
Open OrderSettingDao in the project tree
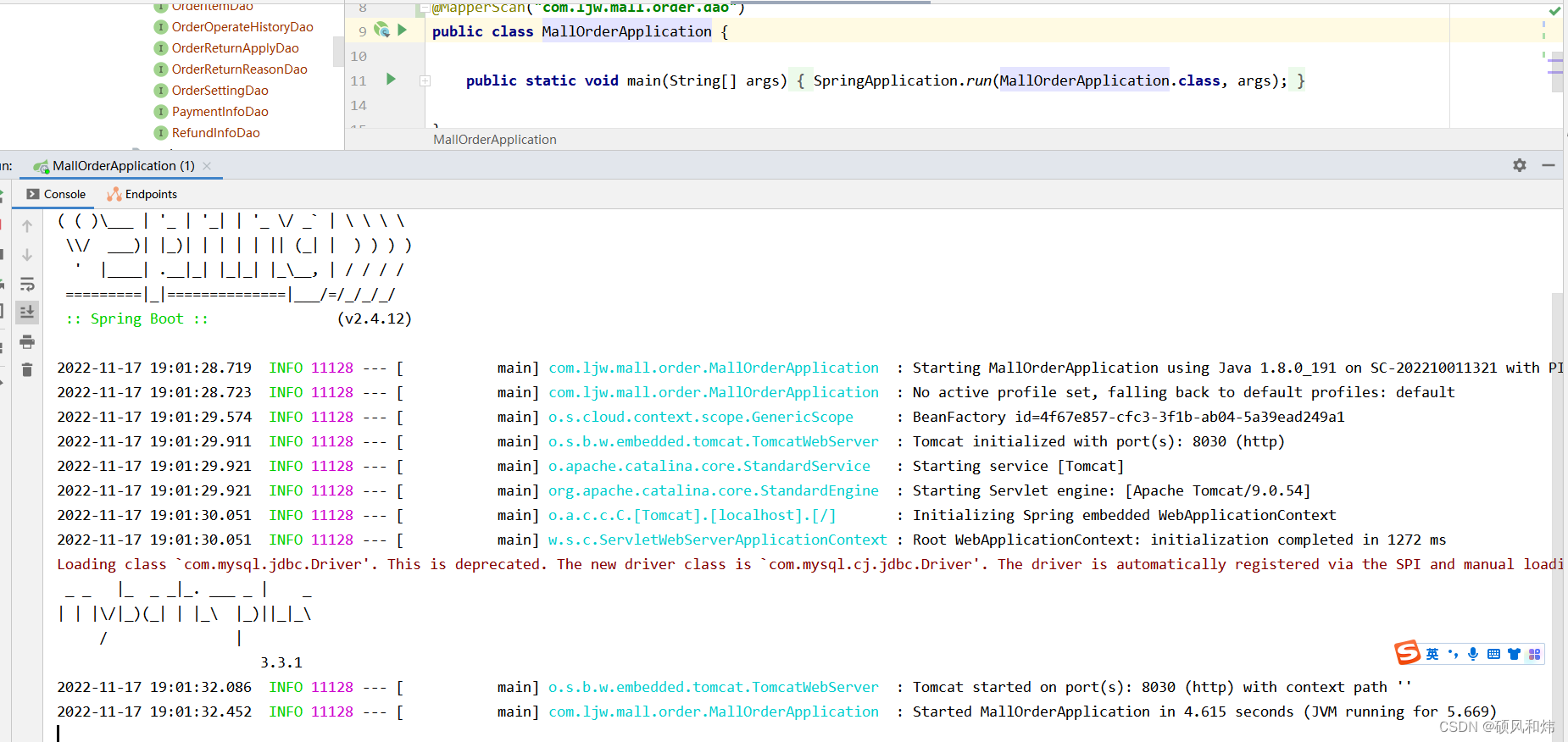pos(220,91)
